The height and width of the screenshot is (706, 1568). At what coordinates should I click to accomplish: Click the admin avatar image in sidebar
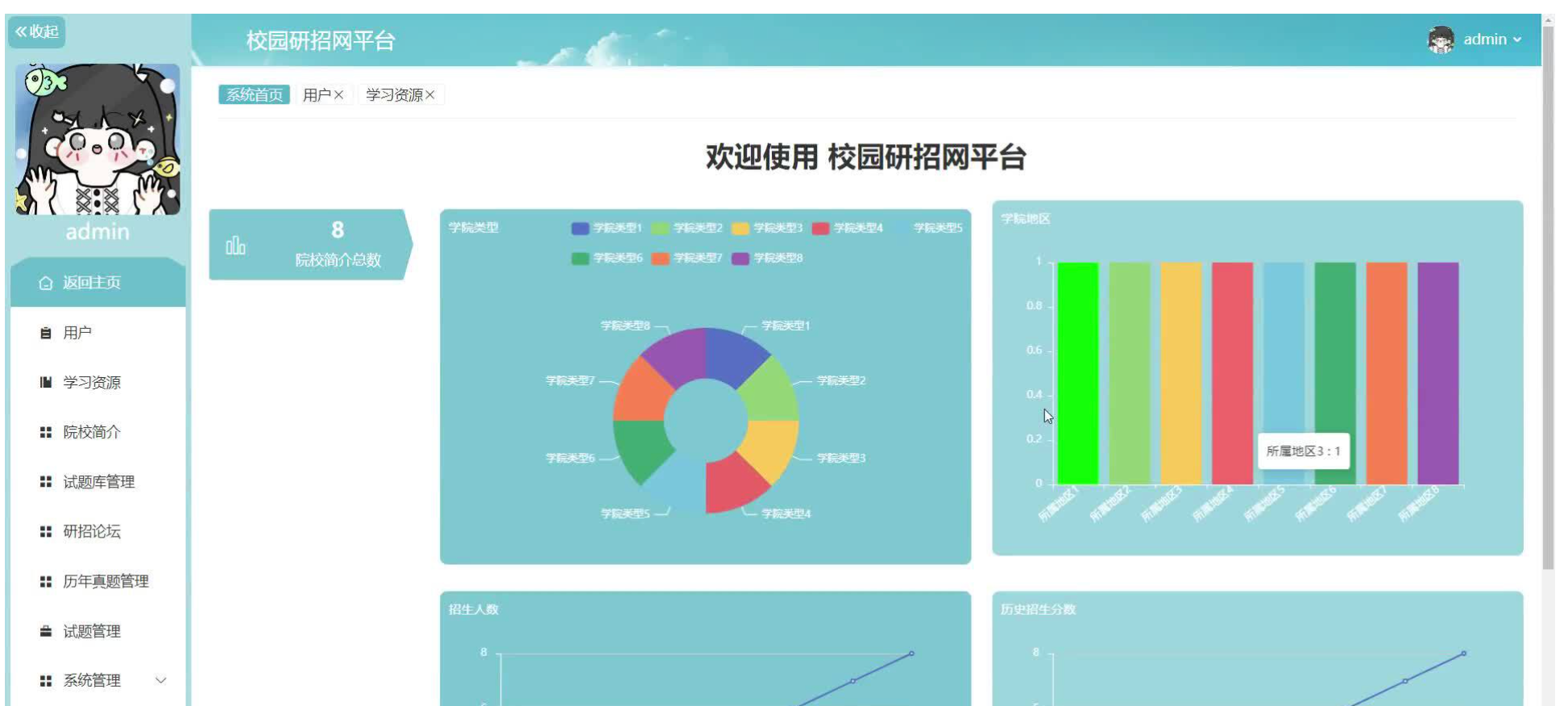[x=97, y=139]
